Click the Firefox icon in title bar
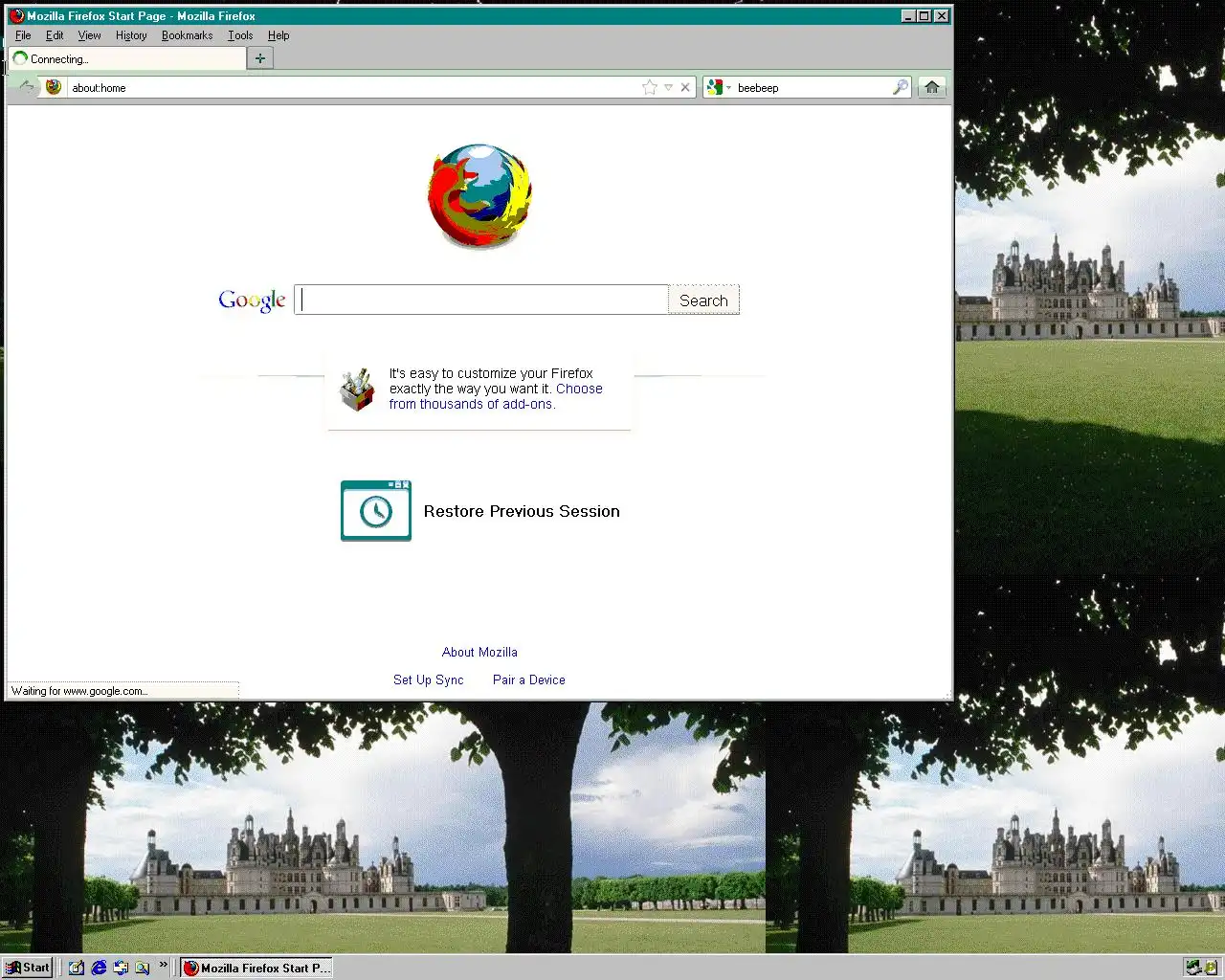The width and height of the screenshot is (1225, 980). [16, 15]
